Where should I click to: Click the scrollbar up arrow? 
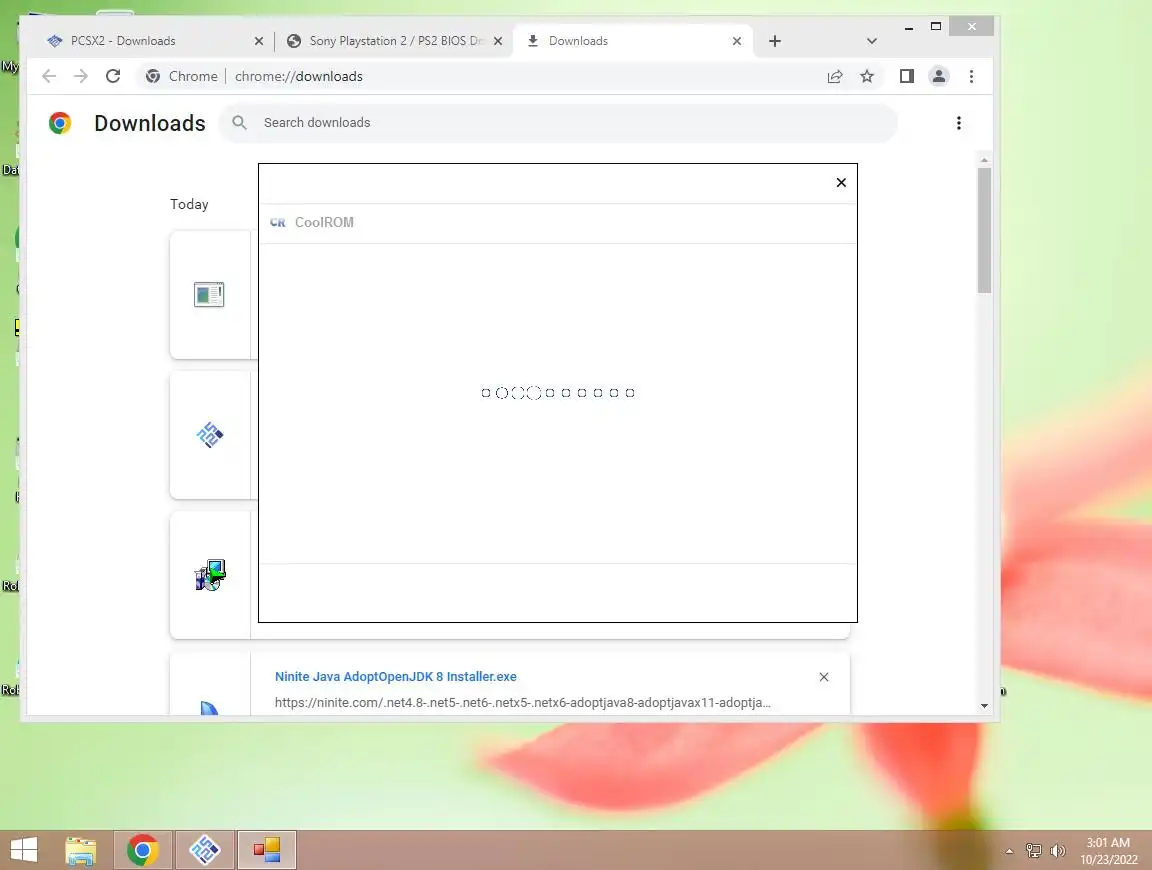(x=984, y=159)
